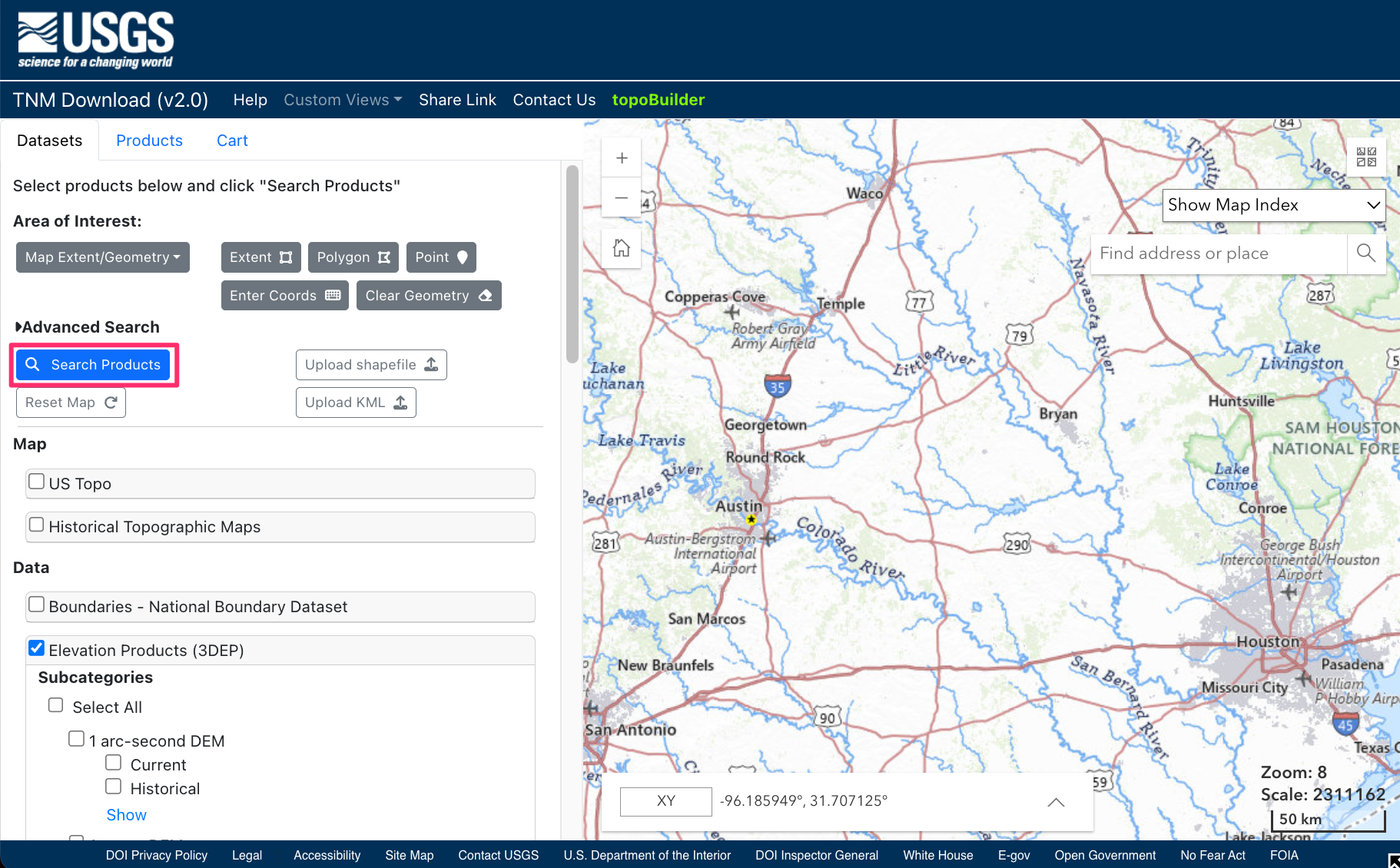This screenshot has width=1400, height=868.
Task: Draw area with the Extent tool
Action: [260, 257]
